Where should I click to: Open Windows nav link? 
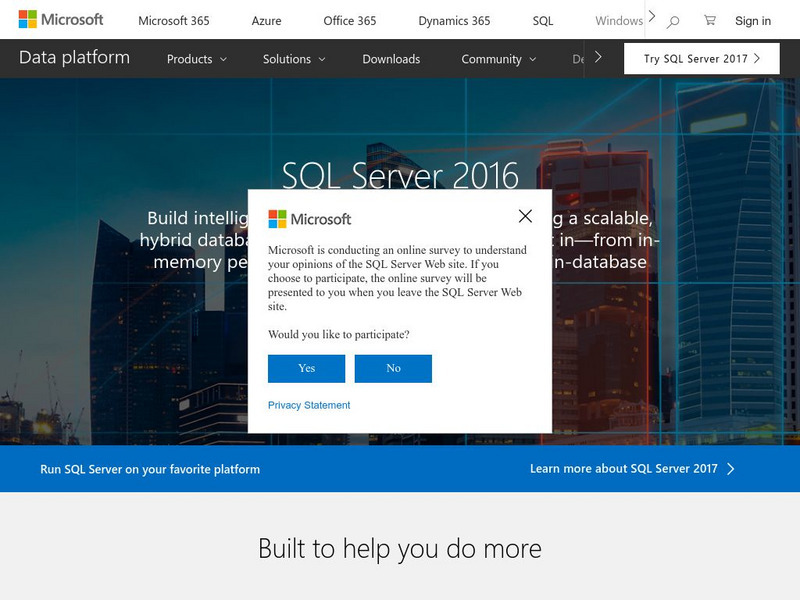pos(619,21)
